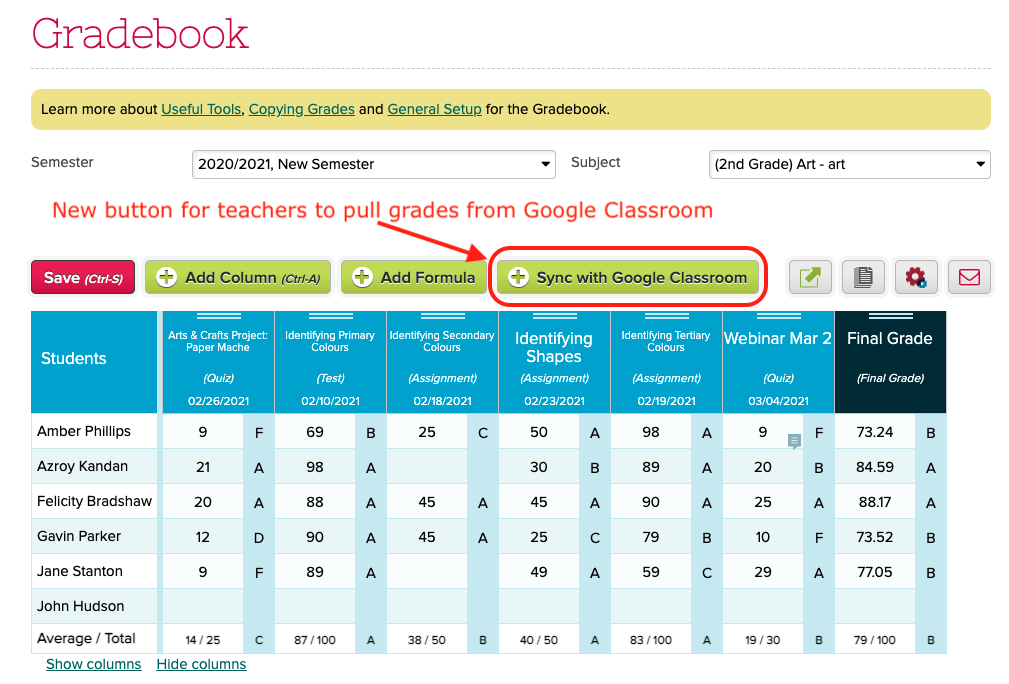Screen dimensions: 1009x684
Task: Edit Jane Stanton's Identifying Shapes score 49
Action: [539, 572]
